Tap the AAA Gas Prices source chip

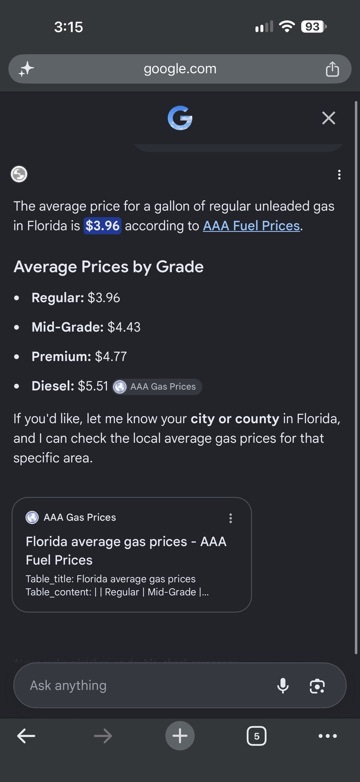point(157,387)
